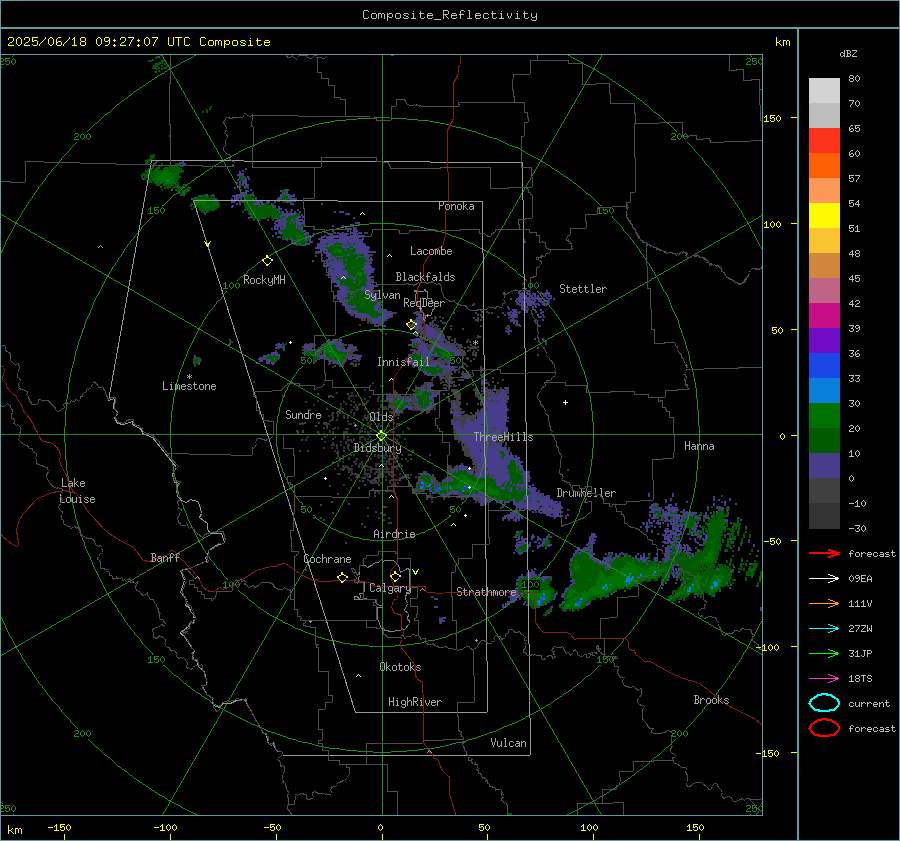
Task: Select the dark orange 60 dBZ swatch
Action: (x=824, y=166)
